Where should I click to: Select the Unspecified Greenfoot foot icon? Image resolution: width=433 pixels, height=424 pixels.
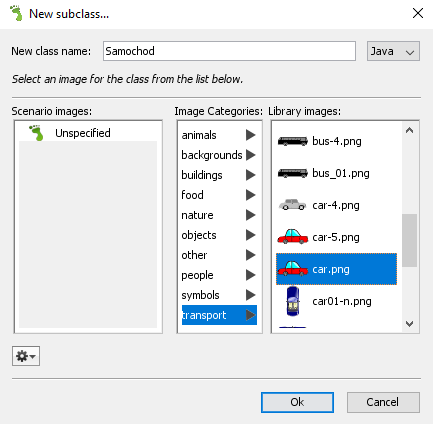36,133
